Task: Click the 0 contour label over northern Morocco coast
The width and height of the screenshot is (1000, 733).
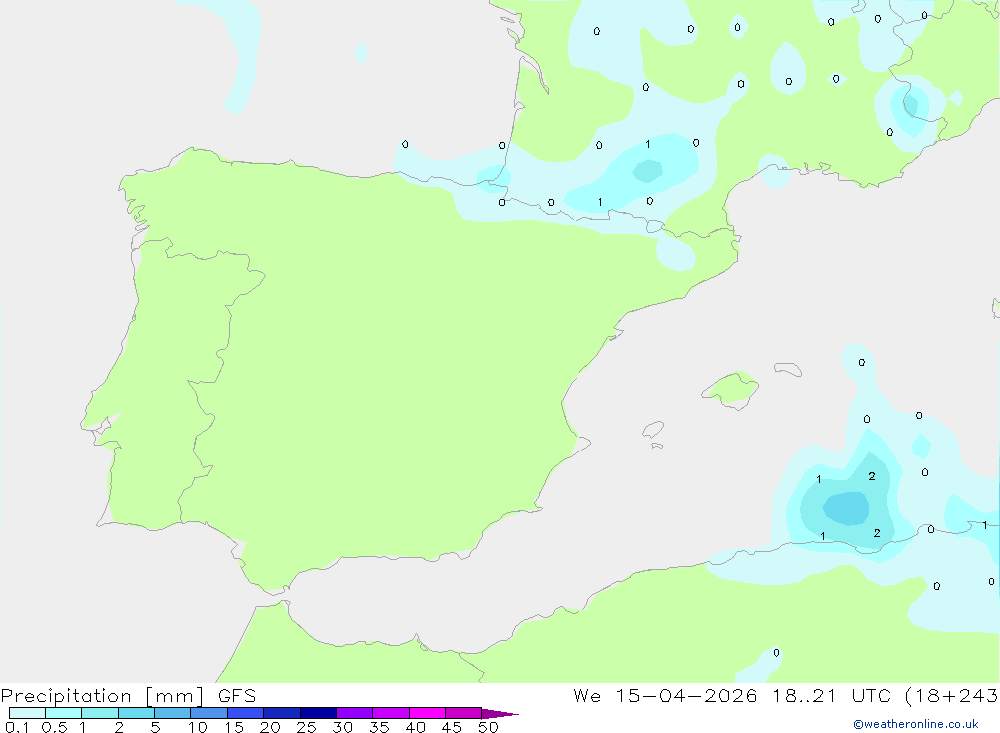Action: point(776,653)
